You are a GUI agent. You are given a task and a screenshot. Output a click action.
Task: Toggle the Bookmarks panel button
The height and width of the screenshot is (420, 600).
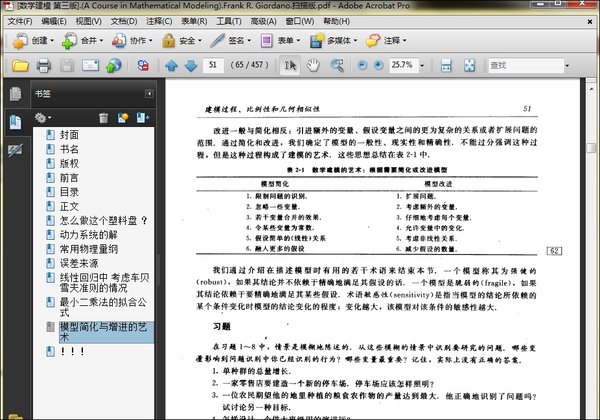click(15, 122)
